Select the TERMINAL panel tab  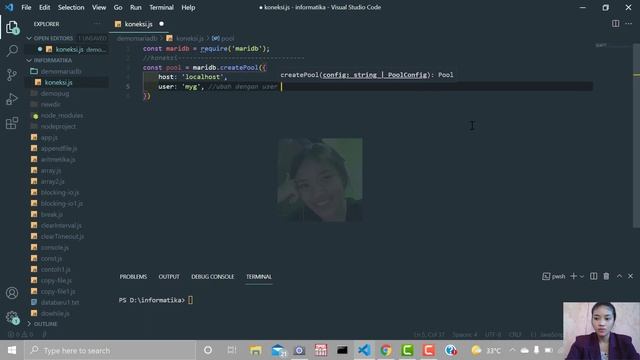(259, 277)
